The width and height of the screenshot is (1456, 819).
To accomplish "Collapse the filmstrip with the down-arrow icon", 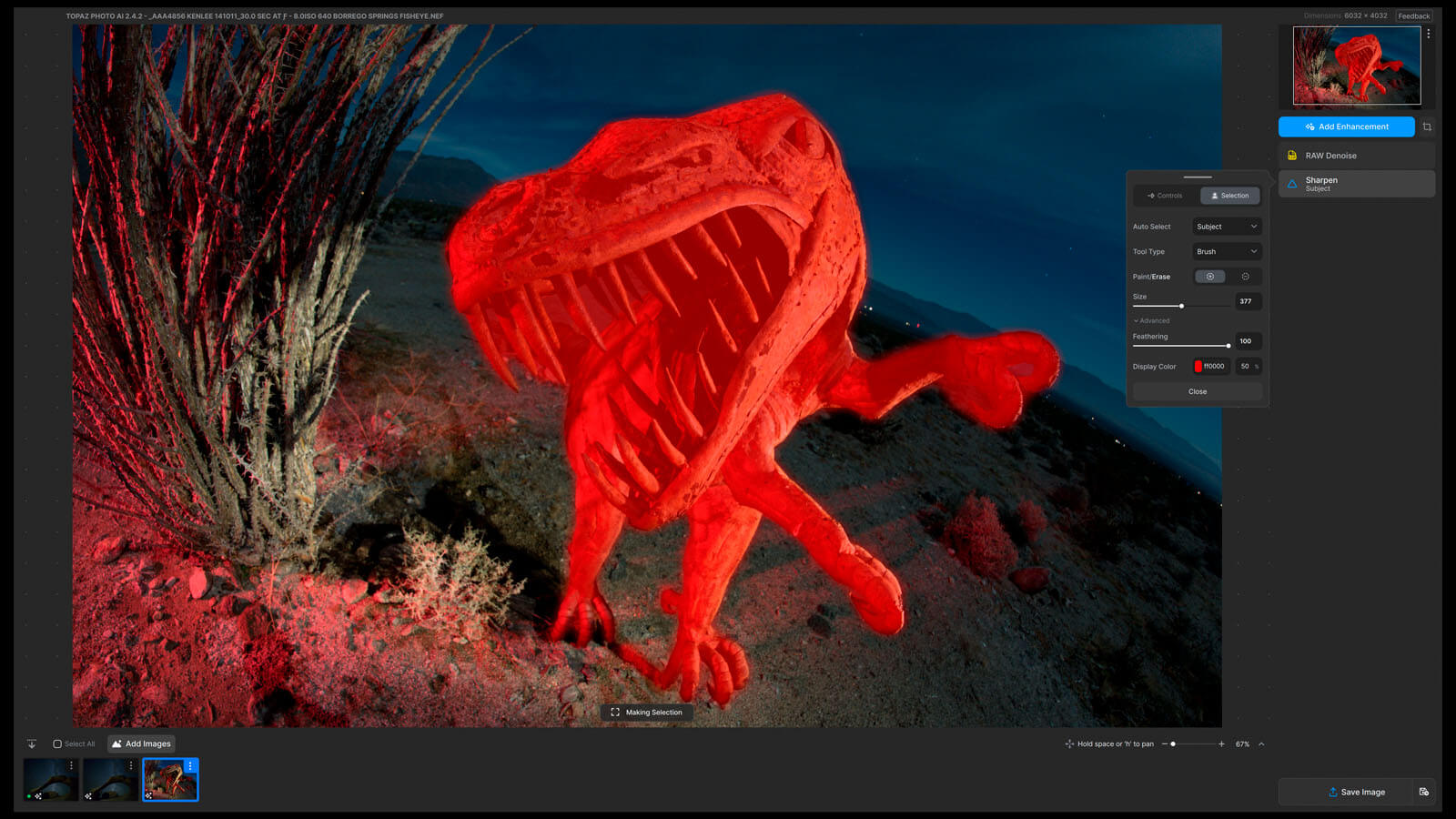I will 32,744.
